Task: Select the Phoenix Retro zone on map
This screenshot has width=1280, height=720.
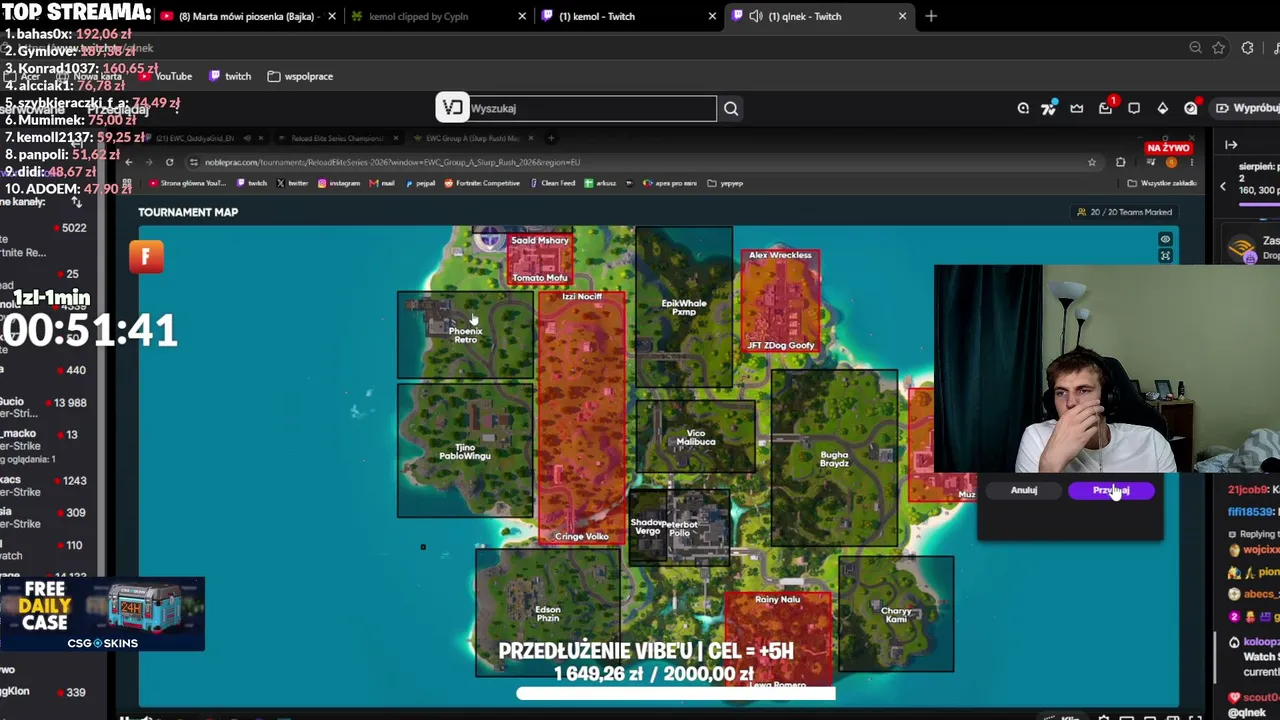Action: coord(465,335)
